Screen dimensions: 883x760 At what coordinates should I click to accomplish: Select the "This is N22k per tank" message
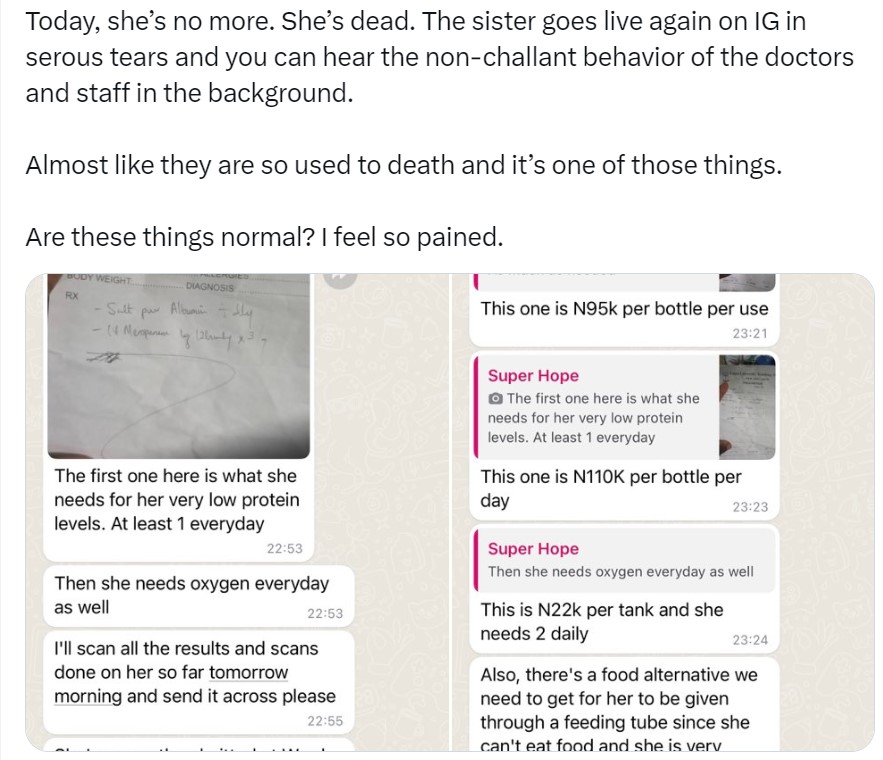(601, 621)
